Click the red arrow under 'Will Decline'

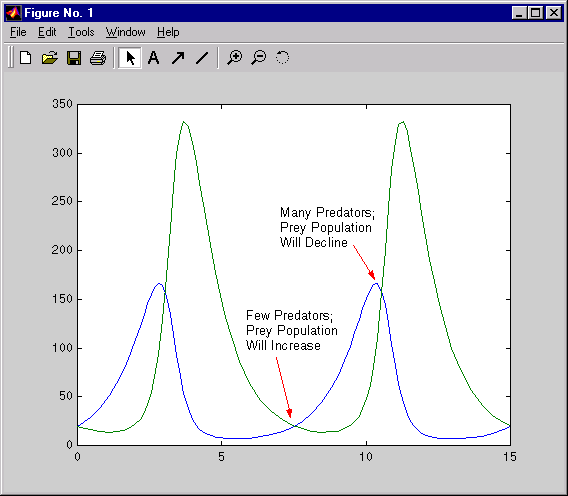point(364,262)
